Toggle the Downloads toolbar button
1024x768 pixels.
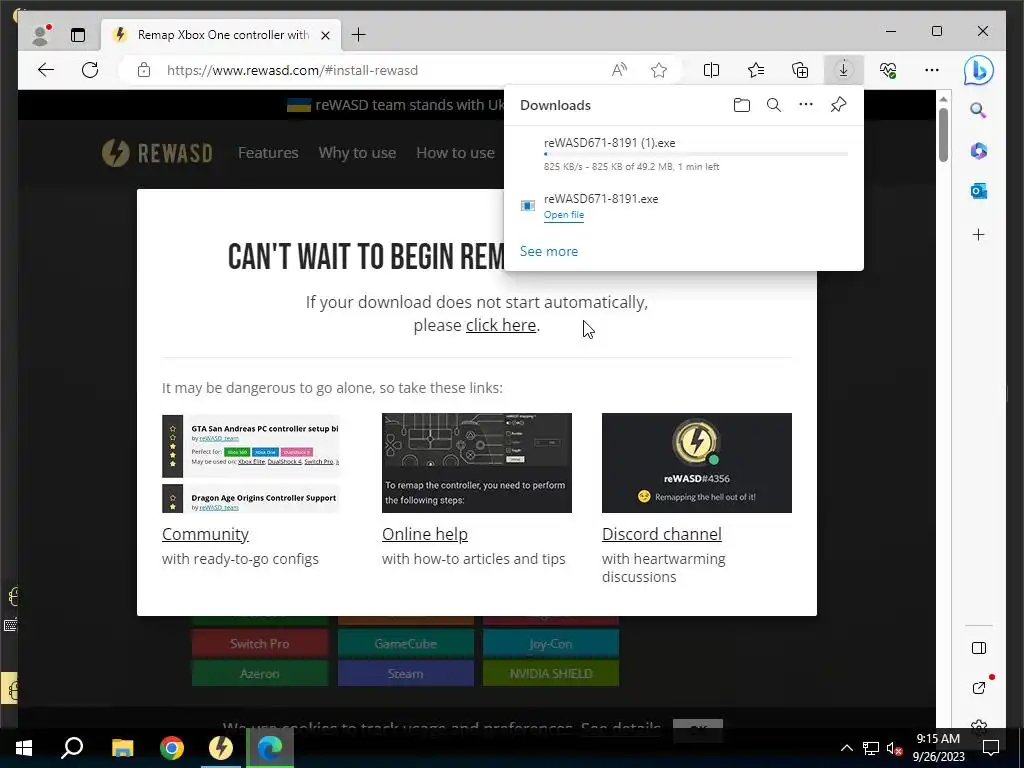coord(844,70)
